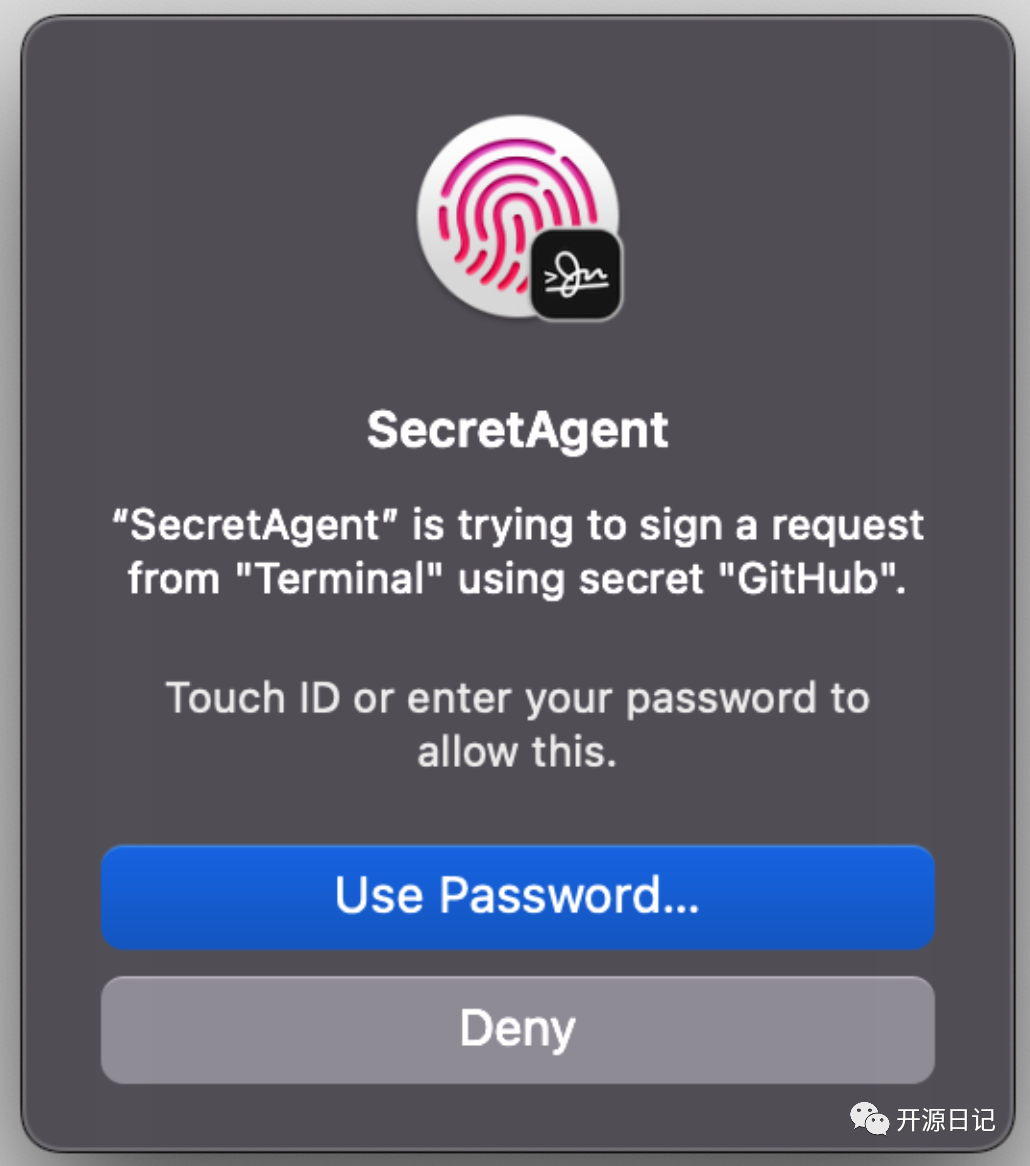Click the "is trying to sign a request" text
Image resolution: width=1030 pixels, height=1166 pixels.
click(668, 525)
